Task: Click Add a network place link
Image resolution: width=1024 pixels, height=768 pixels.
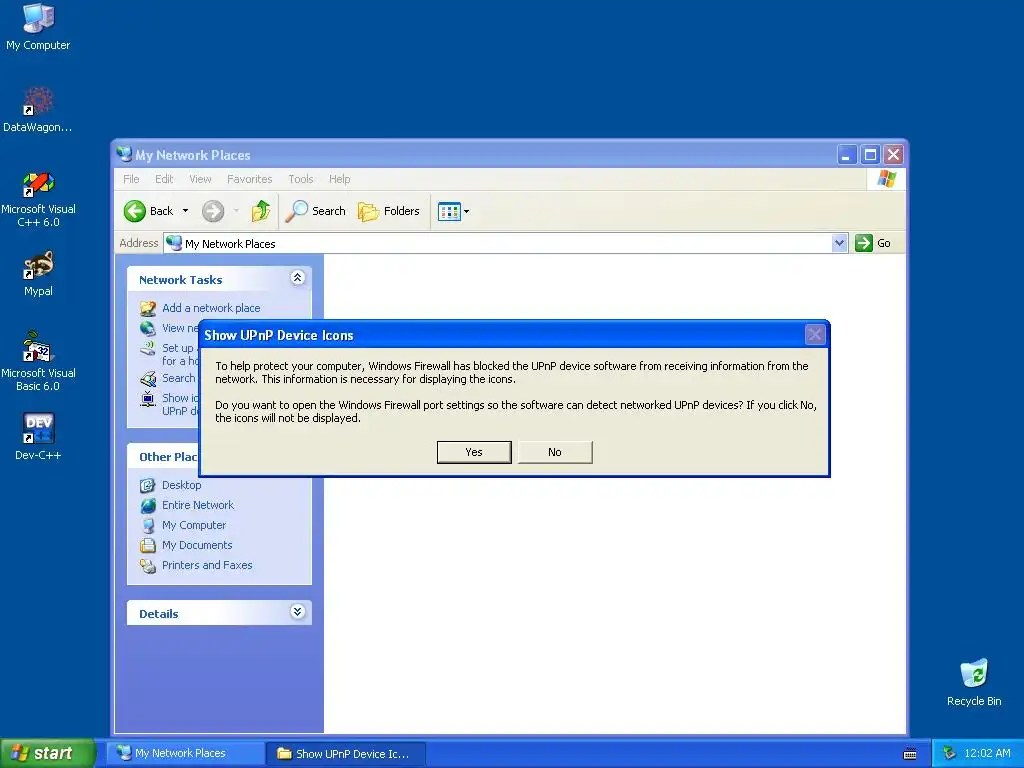Action: pyautogui.click(x=211, y=308)
